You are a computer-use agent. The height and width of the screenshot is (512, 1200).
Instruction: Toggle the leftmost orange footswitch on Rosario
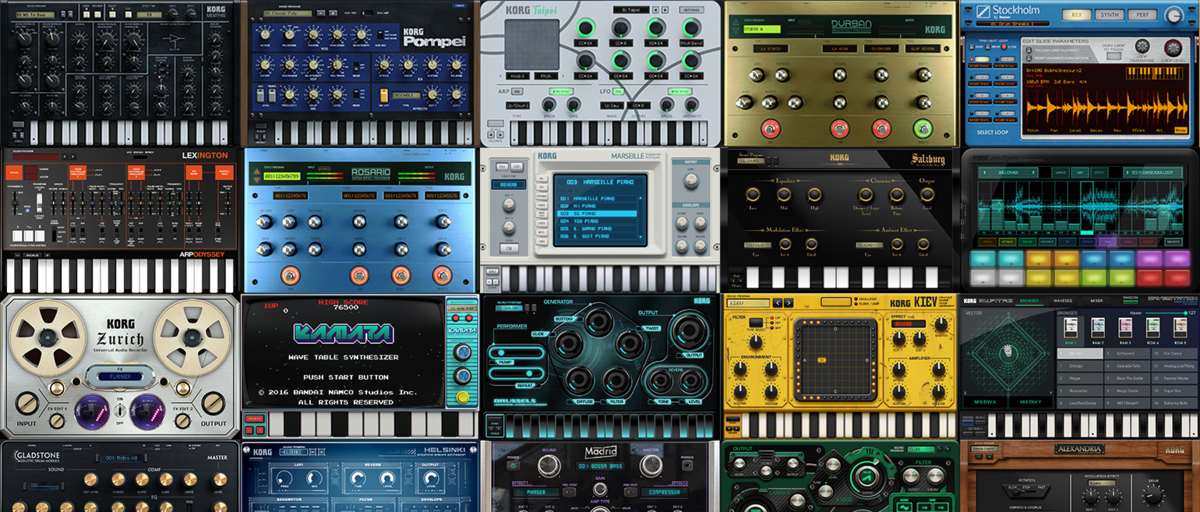(290, 276)
